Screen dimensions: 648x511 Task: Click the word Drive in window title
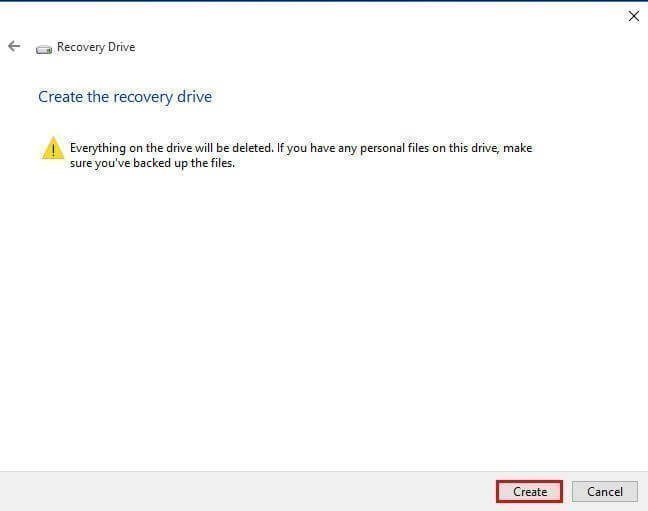[121, 47]
